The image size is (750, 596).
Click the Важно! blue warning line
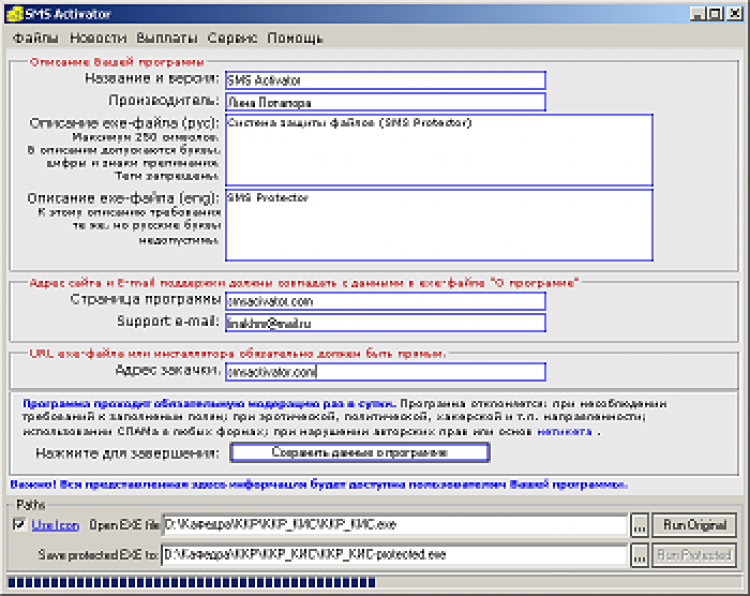click(319, 485)
